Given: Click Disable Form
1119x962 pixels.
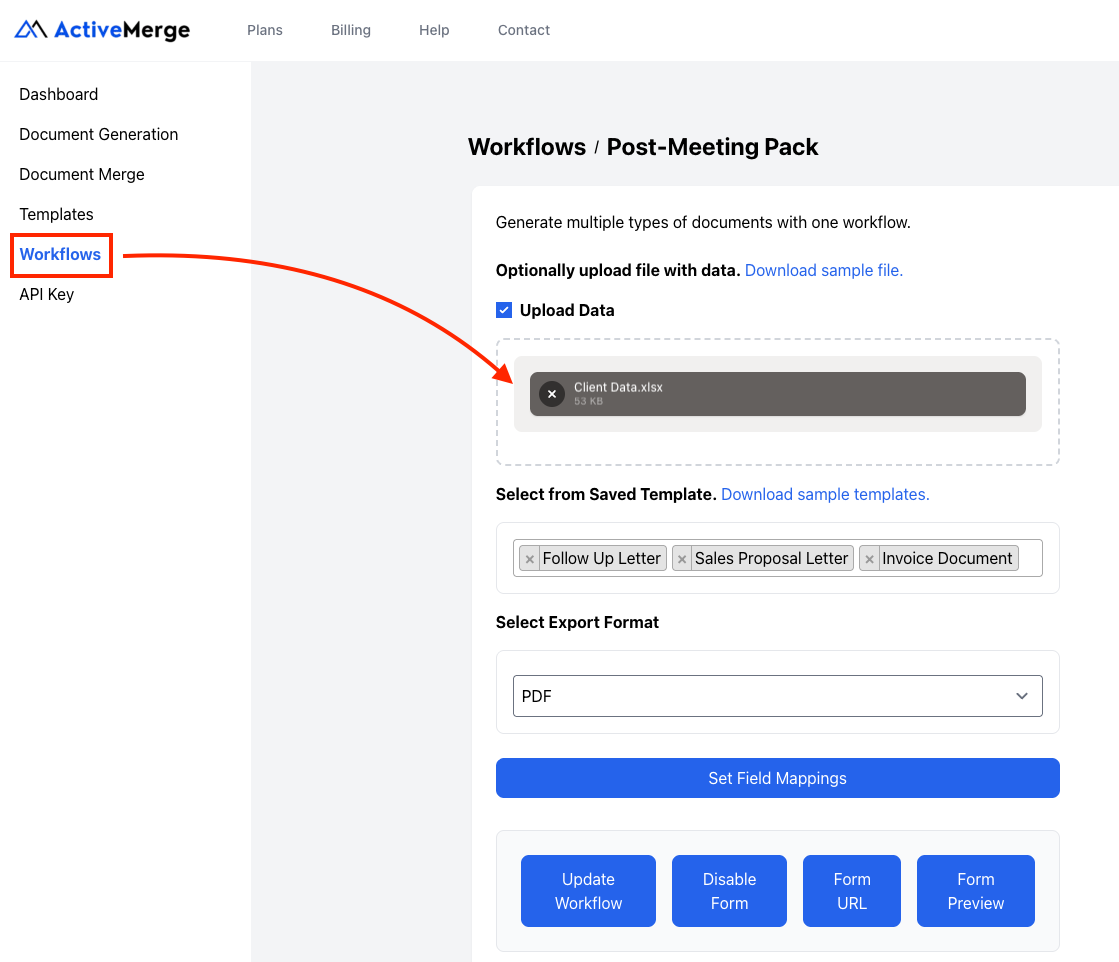Looking at the screenshot, I should click(729, 890).
